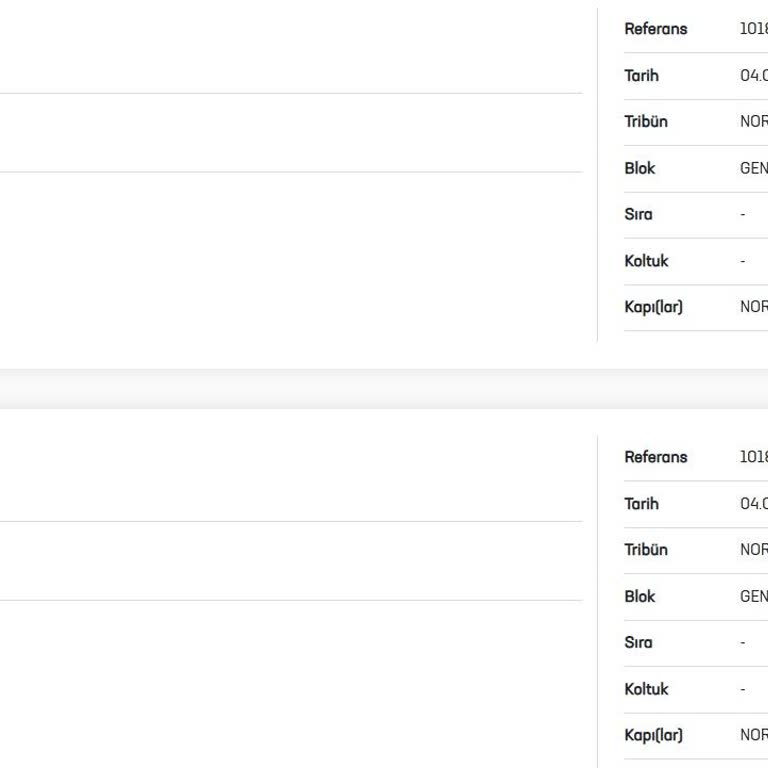Image resolution: width=768 pixels, height=768 pixels.
Task: Click the Tribün label in the first ticket
Action: click(645, 122)
